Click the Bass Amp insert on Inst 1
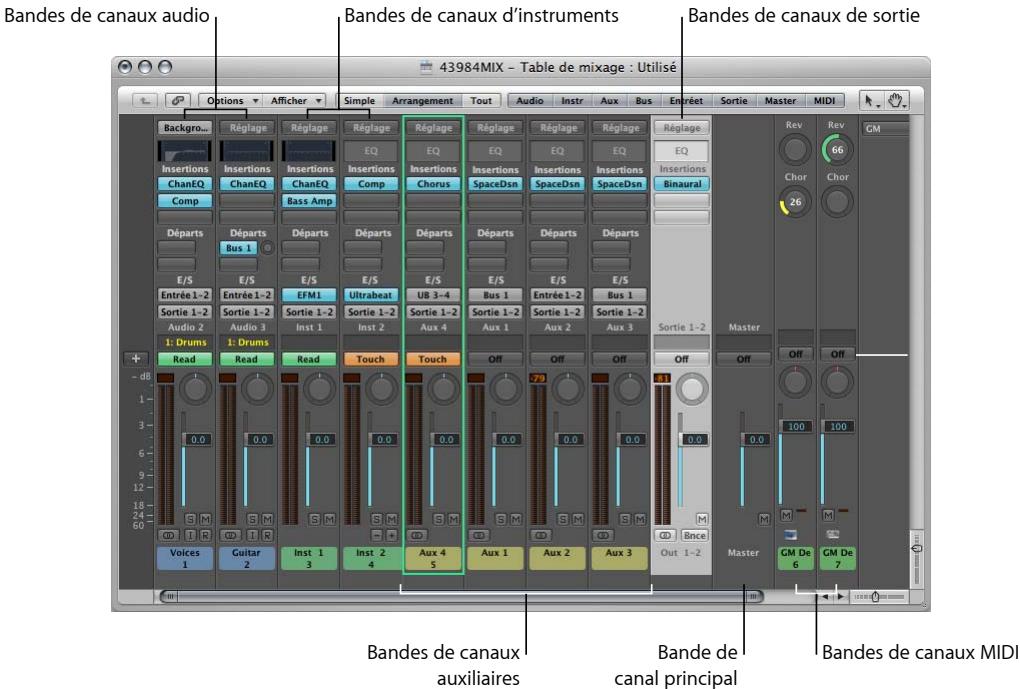Image resolution: width=1020 pixels, height=689 pixels. coord(309,201)
